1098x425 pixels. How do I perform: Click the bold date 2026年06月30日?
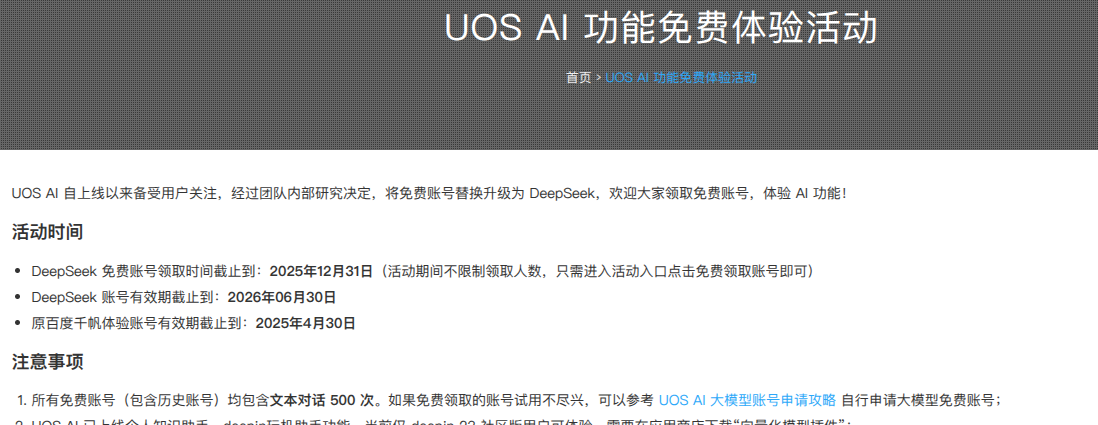[x=282, y=297]
